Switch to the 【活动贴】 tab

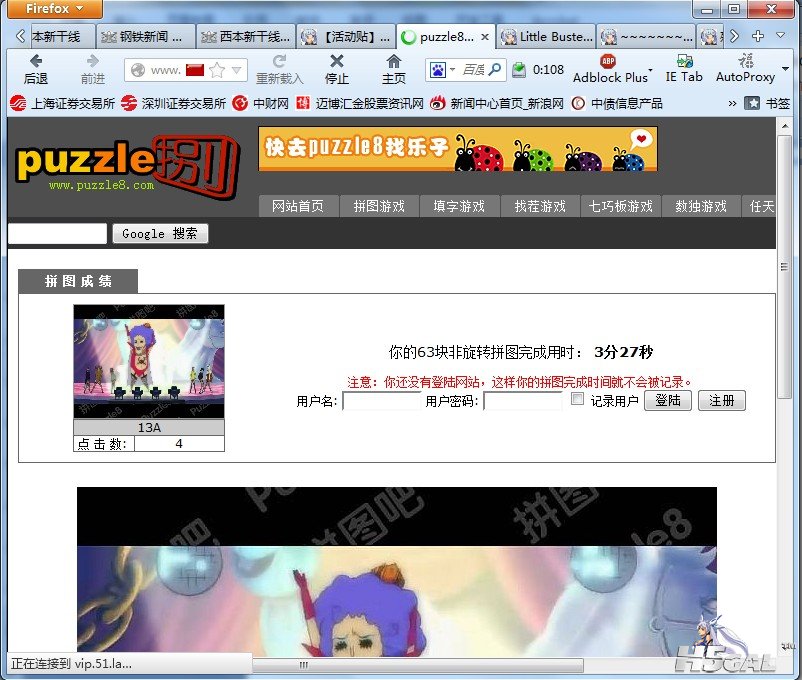pos(346,37)
